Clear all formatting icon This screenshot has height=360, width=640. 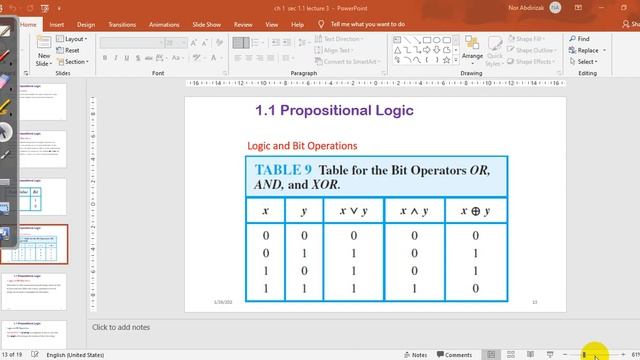220,42
